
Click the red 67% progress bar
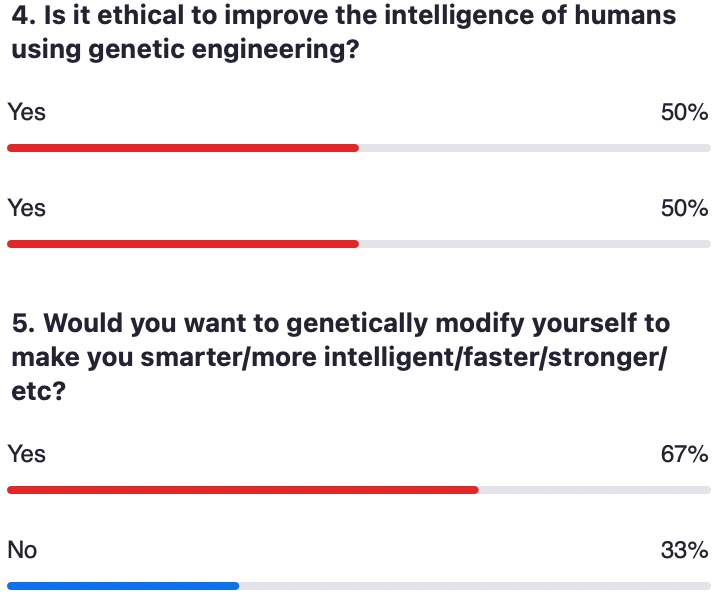tap(242, 490)
